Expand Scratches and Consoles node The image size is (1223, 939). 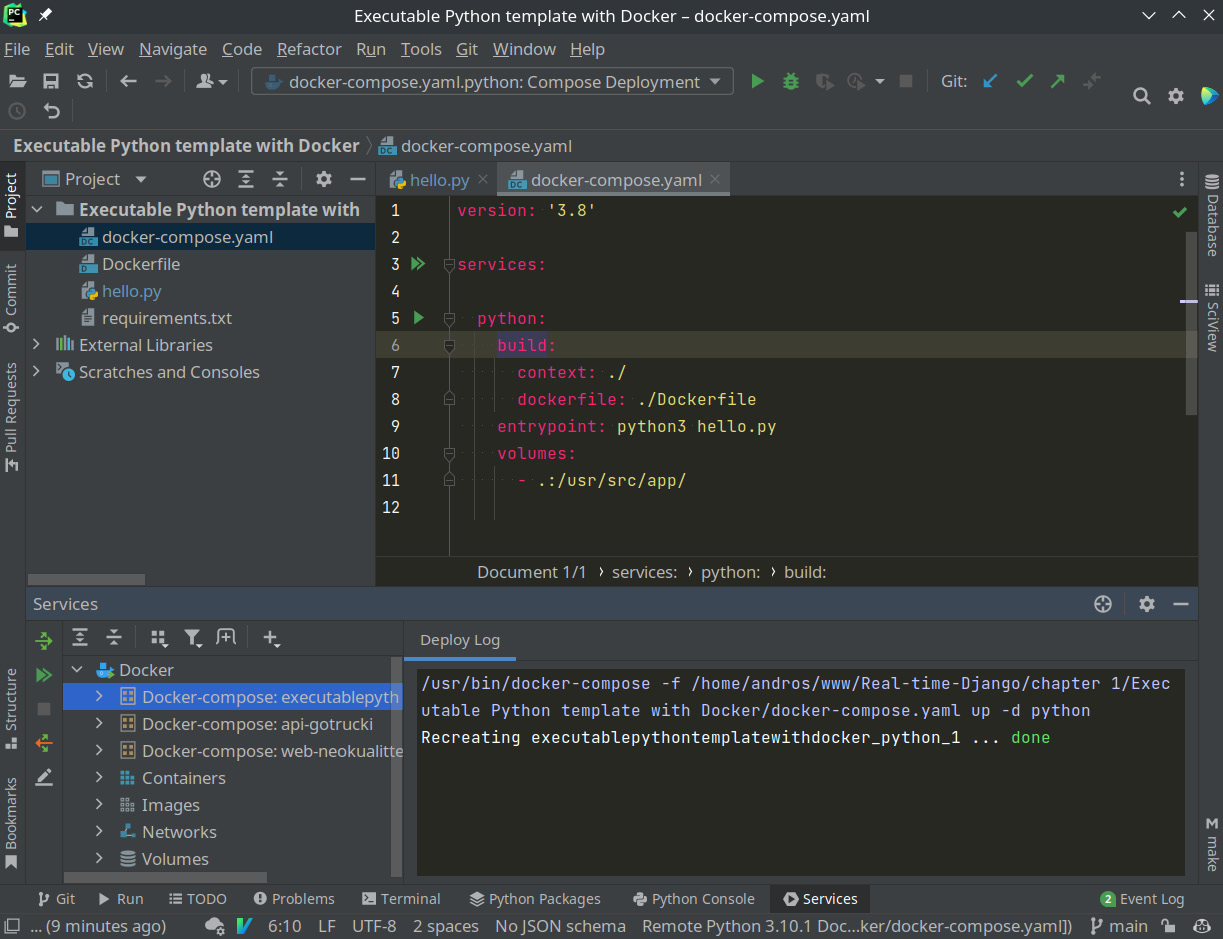click(37, 372)
